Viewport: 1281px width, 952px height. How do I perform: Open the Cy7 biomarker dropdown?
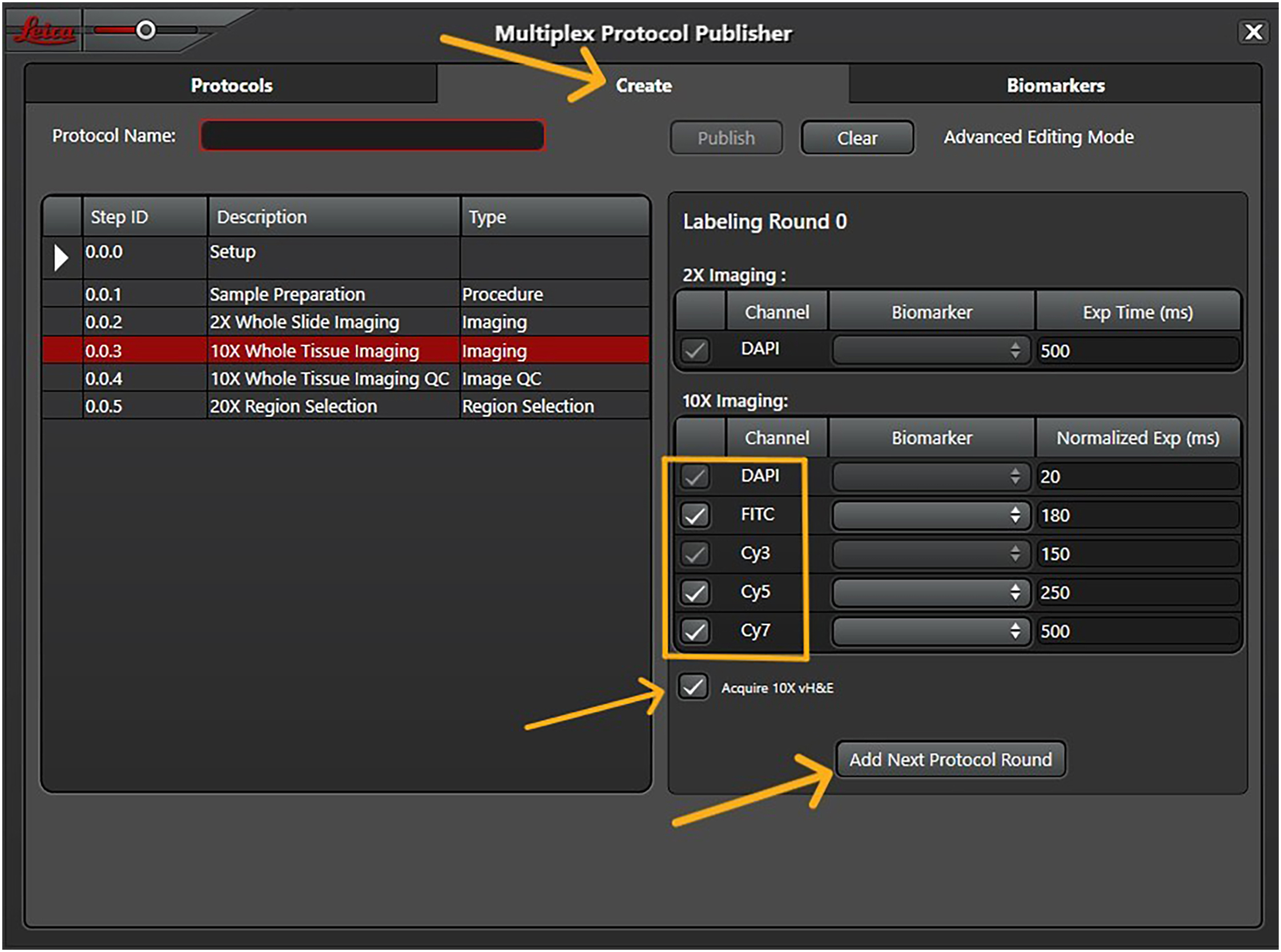(x=930, y=631)
